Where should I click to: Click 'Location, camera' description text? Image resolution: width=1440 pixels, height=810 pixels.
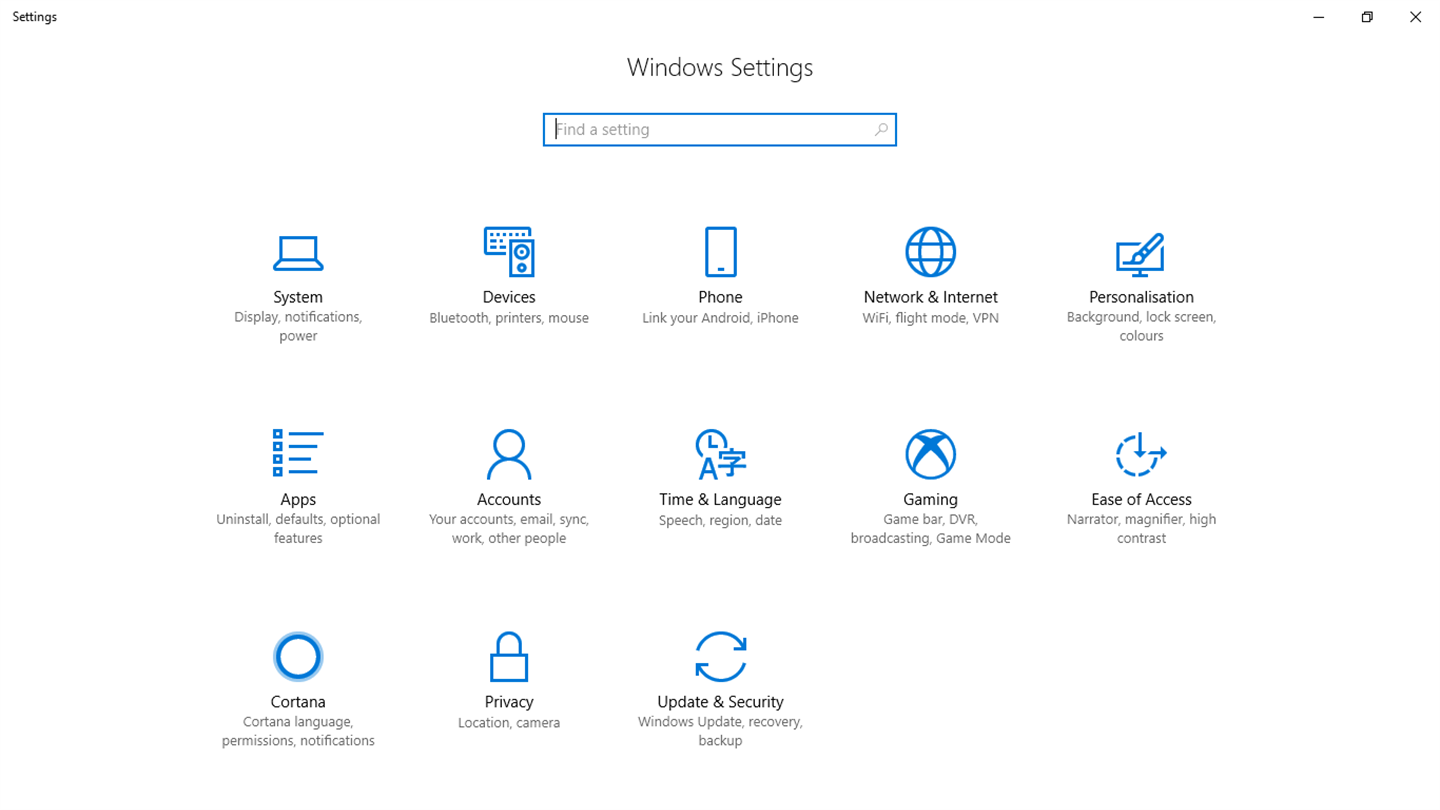(x=509, y=722)
